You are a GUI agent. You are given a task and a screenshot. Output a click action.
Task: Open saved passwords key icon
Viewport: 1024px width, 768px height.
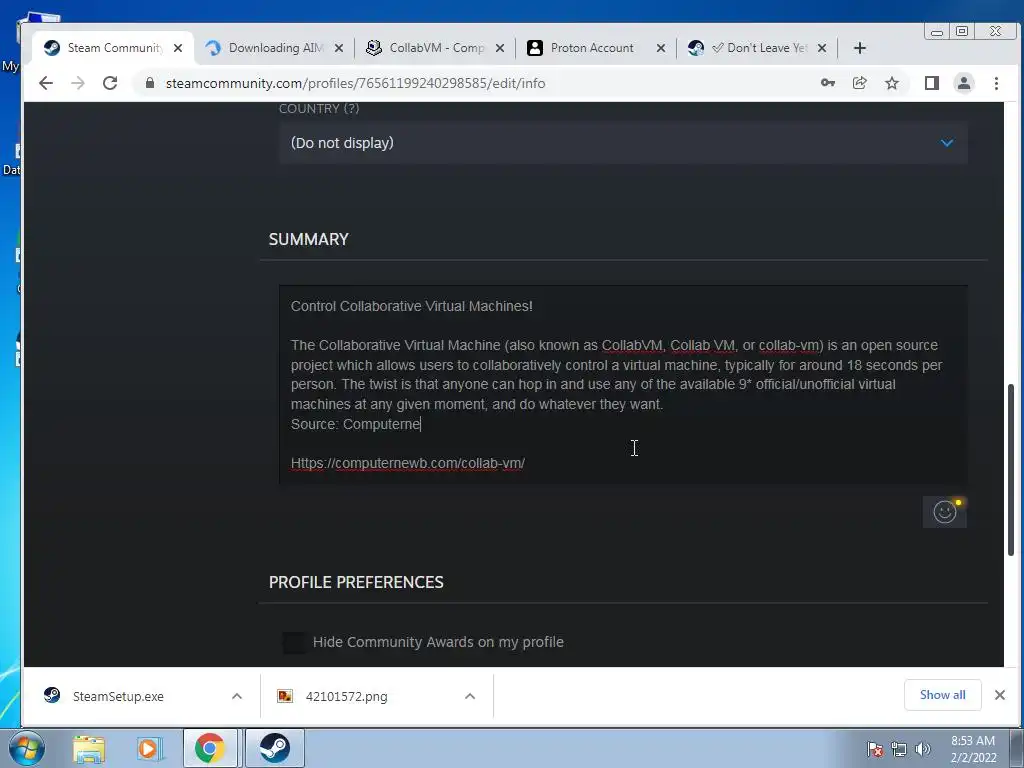coord(827,83)
